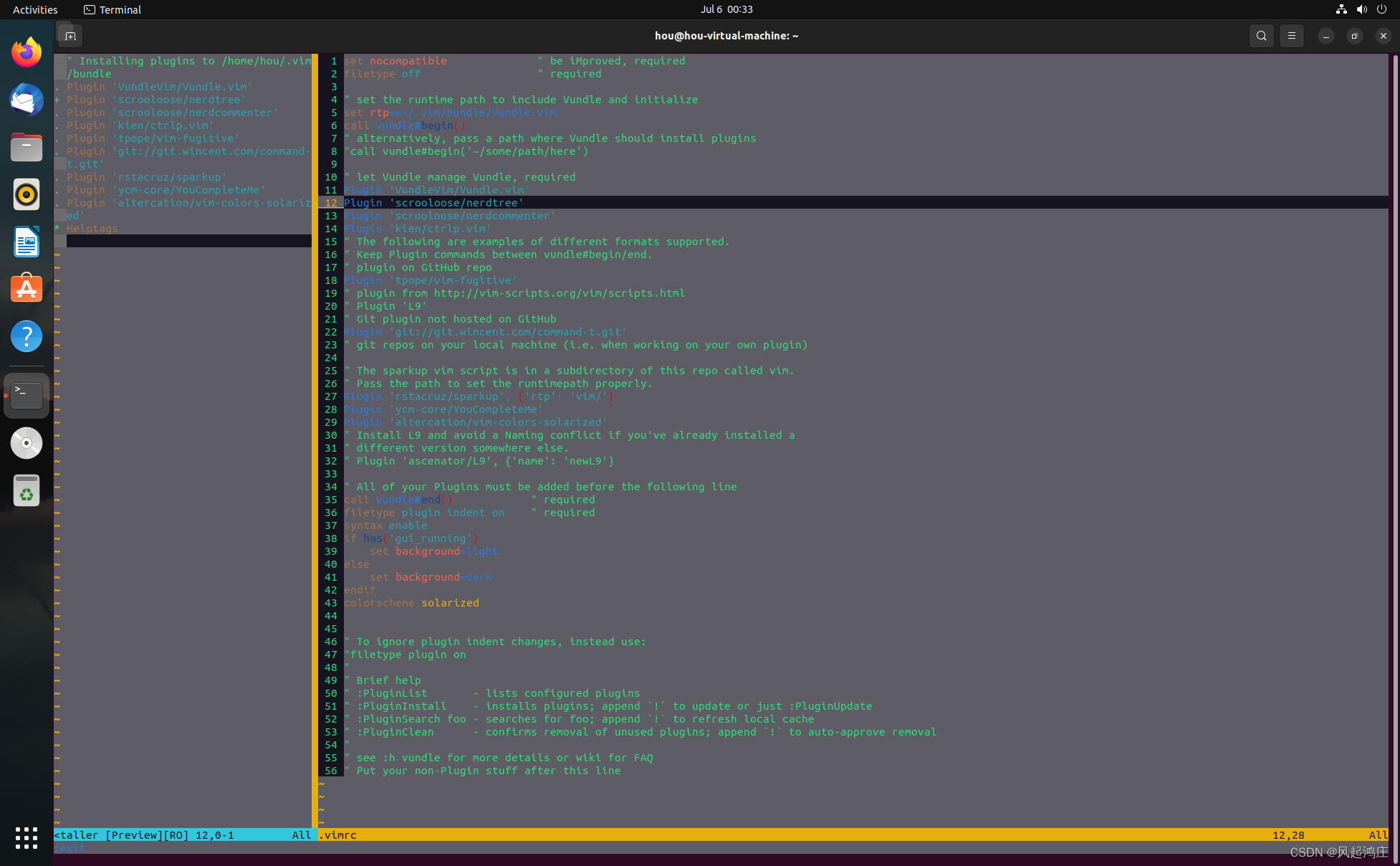Click 'Put your non-Plugin stuff after this line'

pyautogui.click(x=489, y=771)
